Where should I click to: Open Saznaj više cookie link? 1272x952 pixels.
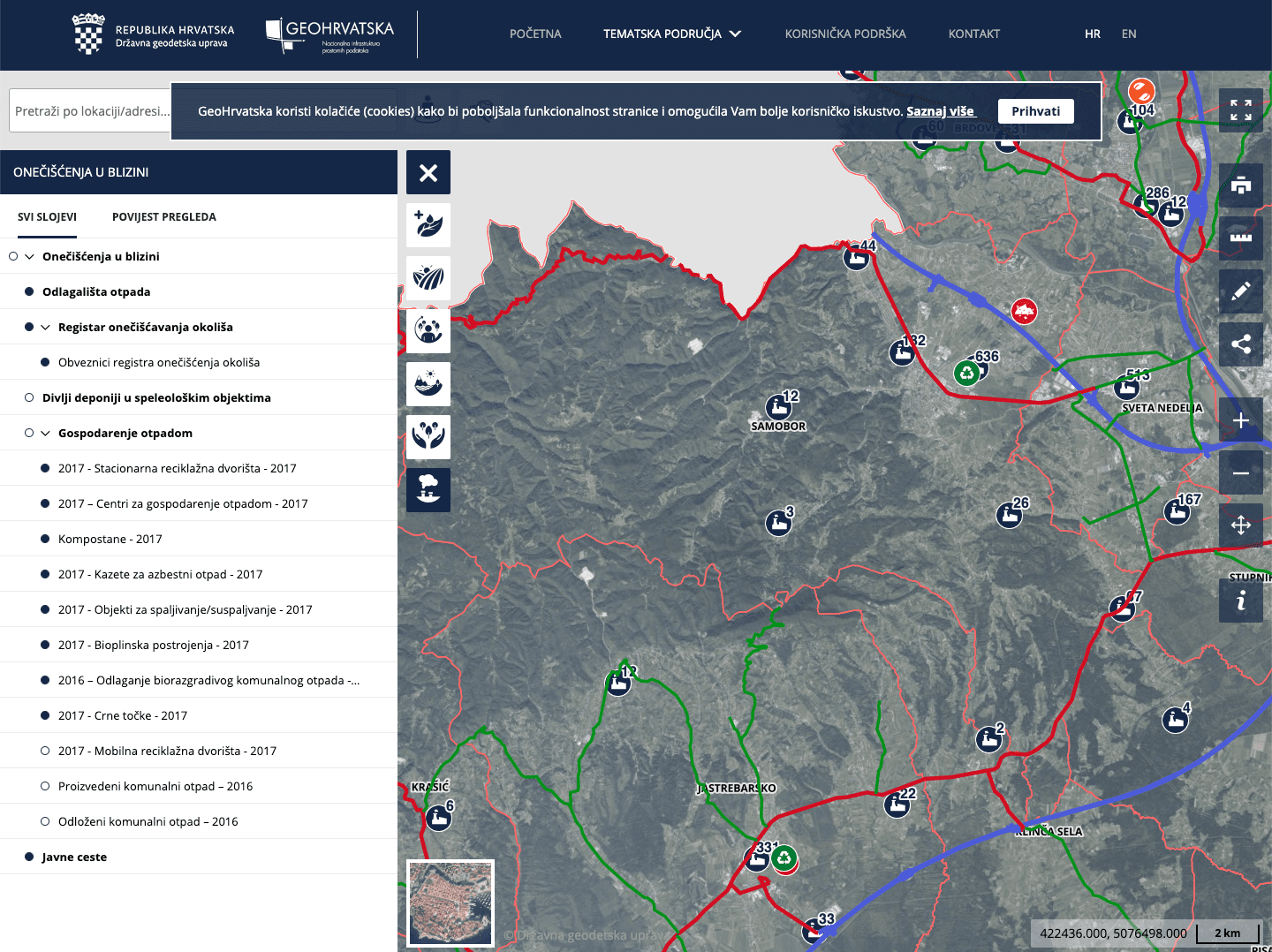click(x=940, y=111)
